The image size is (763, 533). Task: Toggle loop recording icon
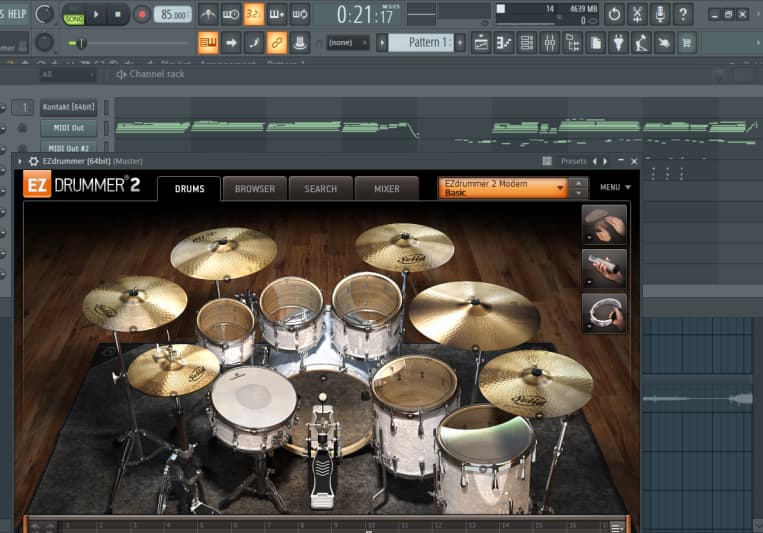tap(299, 14)
